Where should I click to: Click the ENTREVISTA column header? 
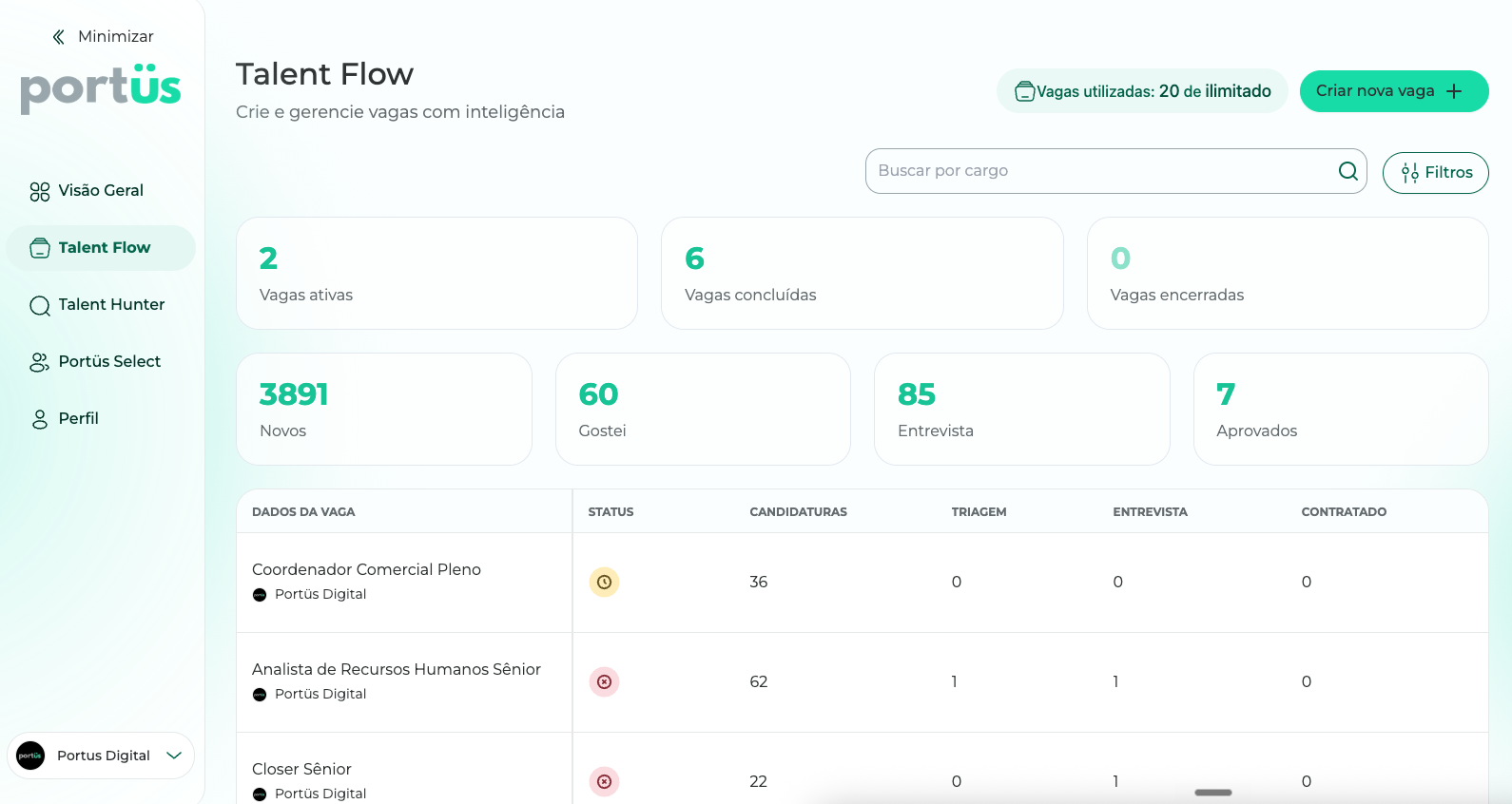tap(1150, 512)
